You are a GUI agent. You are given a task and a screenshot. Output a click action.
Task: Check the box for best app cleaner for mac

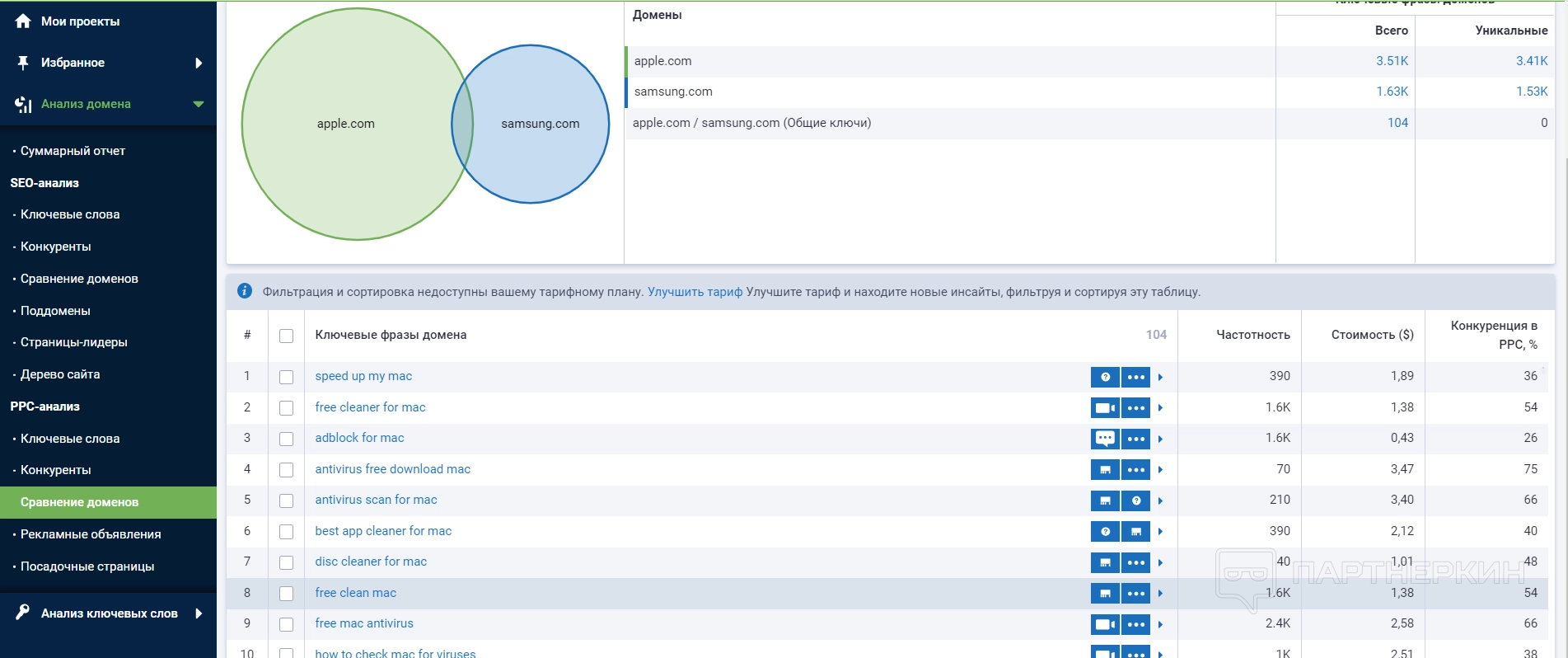286,532
